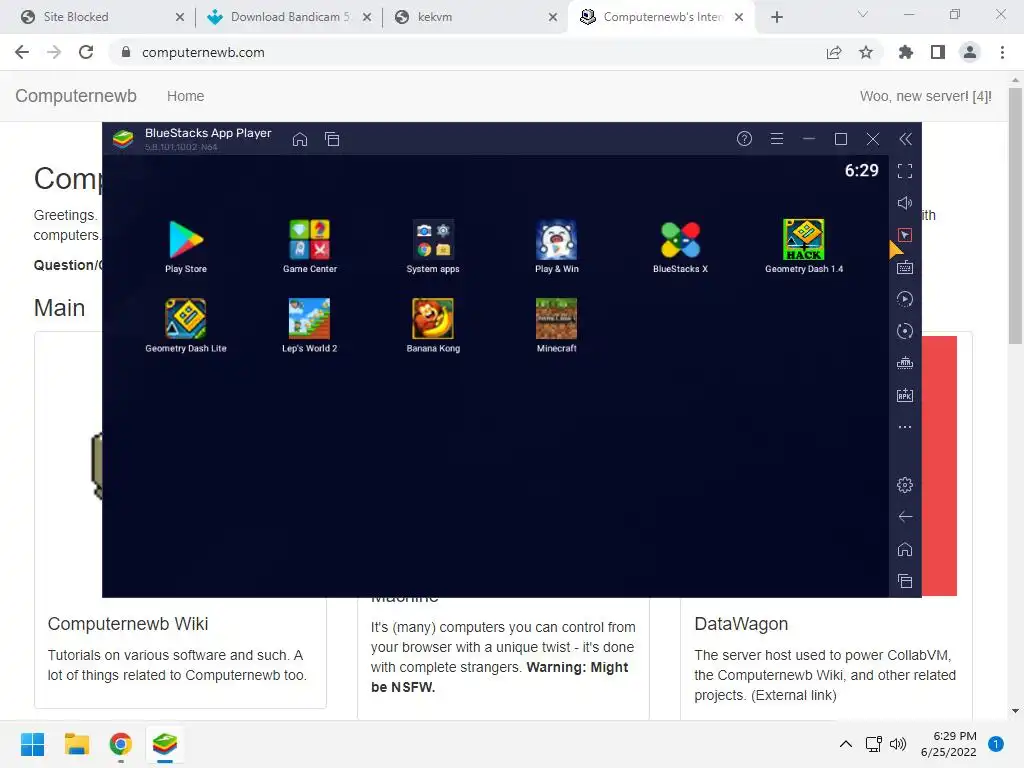Launch Banana Kong game
The width and height of the screenshot is (1024, 768).
click(433, 326)
